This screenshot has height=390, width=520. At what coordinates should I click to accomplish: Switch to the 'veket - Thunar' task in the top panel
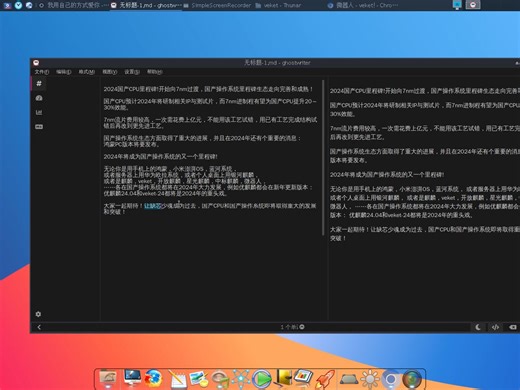pyautogui.click(x=278, y=5)
